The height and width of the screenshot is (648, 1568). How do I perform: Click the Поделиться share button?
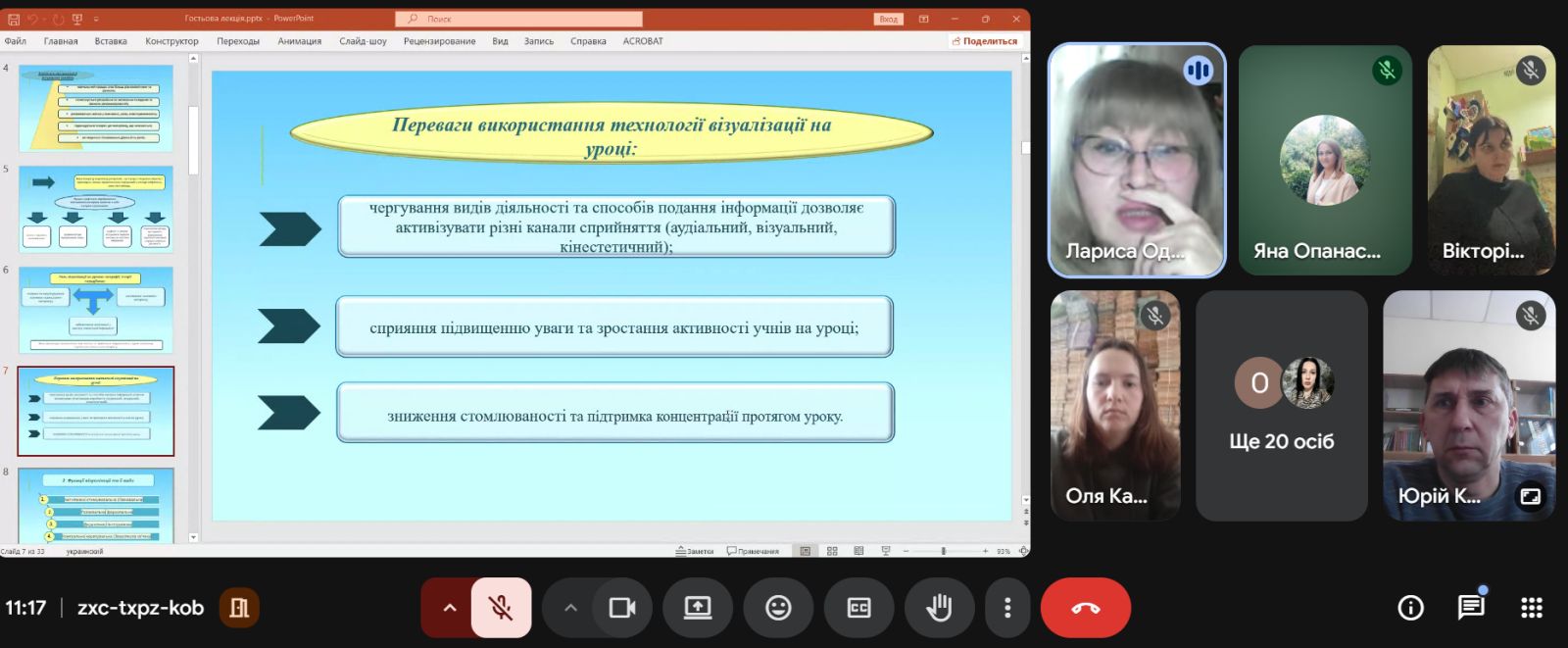point(985,41)
